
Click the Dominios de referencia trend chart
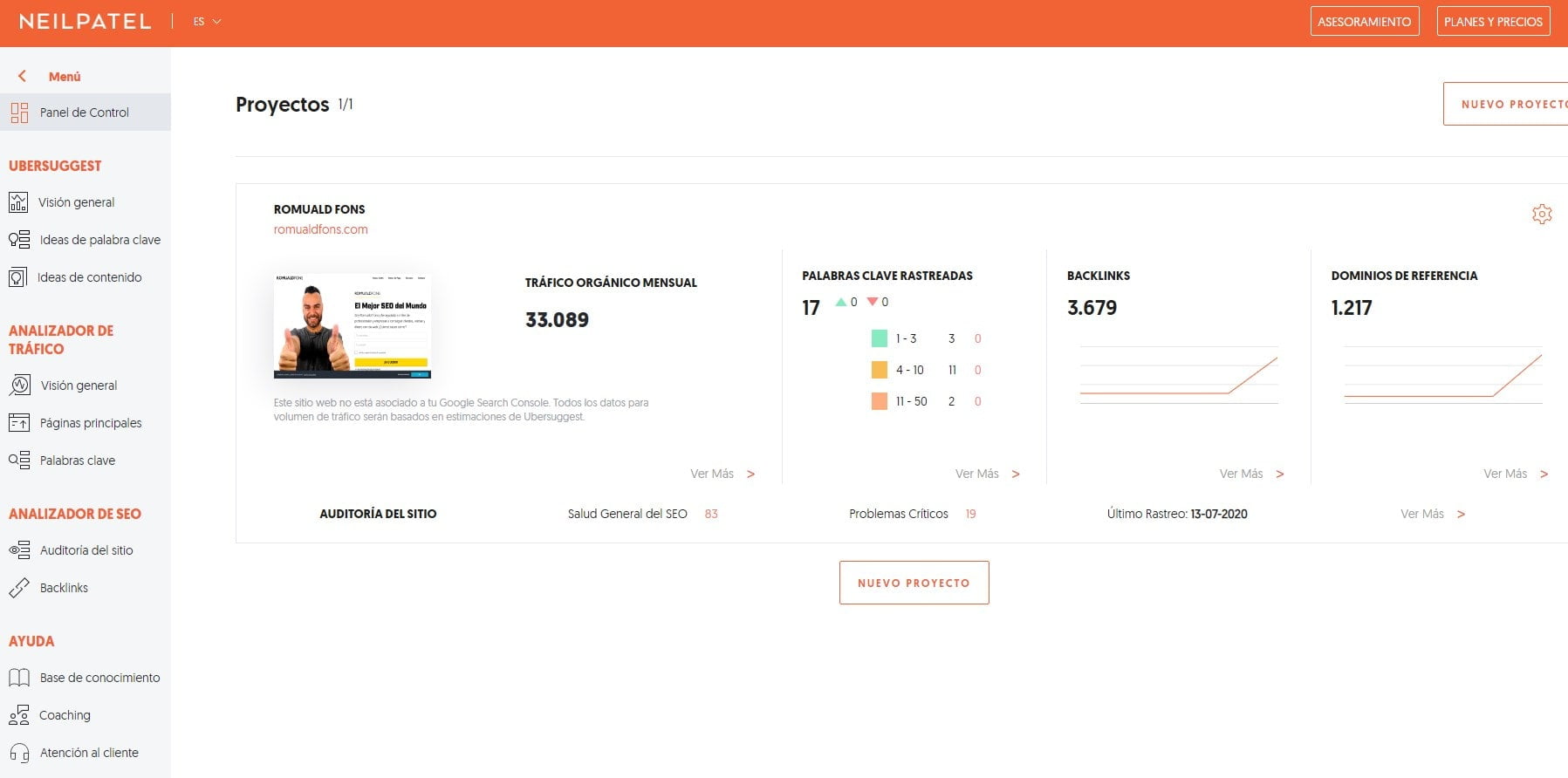[x=1443, y=375]
